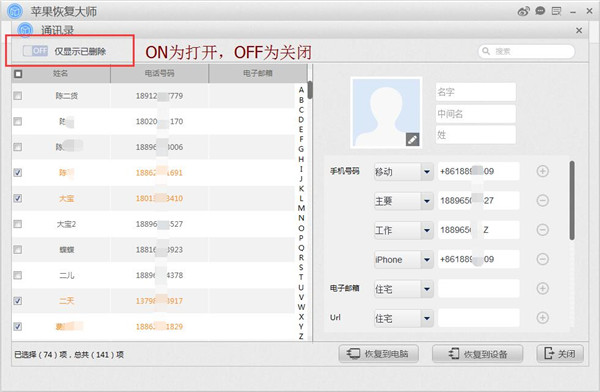Screen dimensions: 600x392
Task: Jump to letter S in alphabet index
Action: [301, 267]
